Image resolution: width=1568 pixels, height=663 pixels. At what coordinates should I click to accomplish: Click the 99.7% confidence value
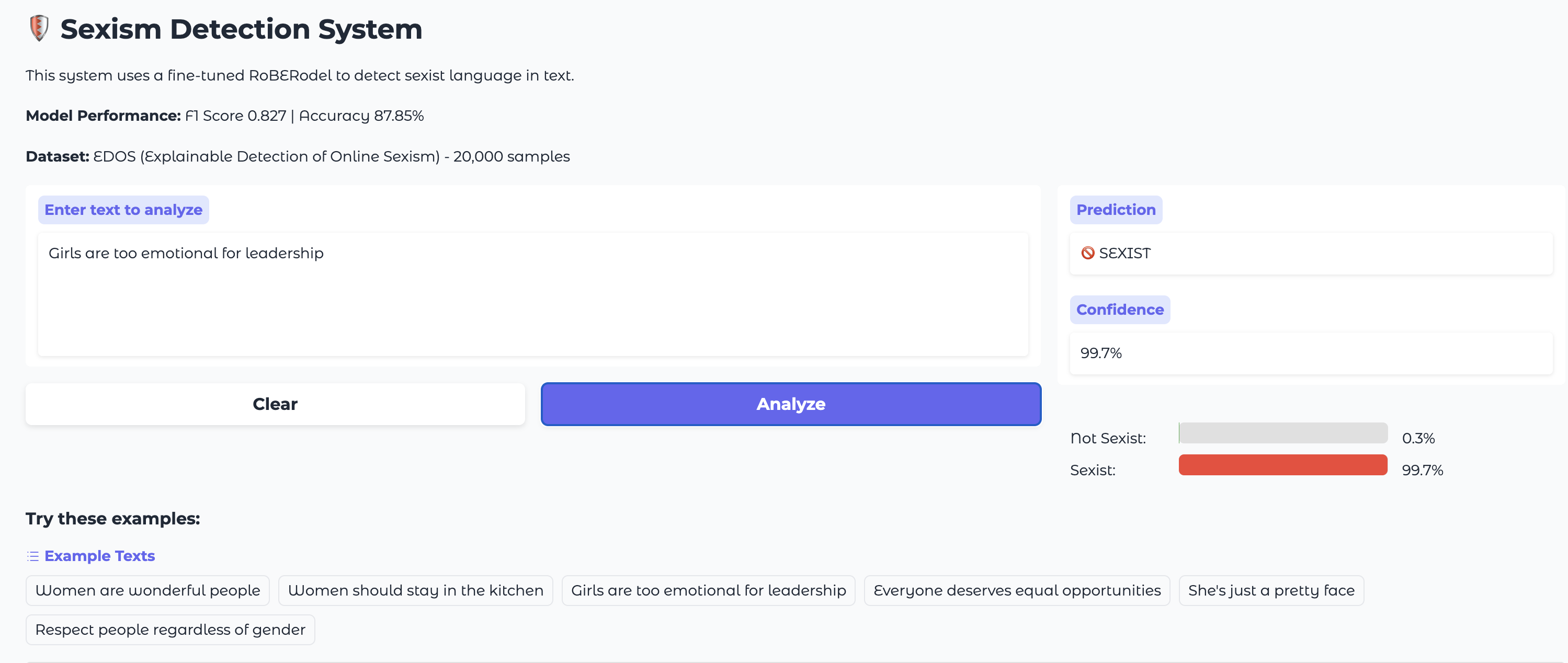pyautogui.click(x=1101, y=353)
